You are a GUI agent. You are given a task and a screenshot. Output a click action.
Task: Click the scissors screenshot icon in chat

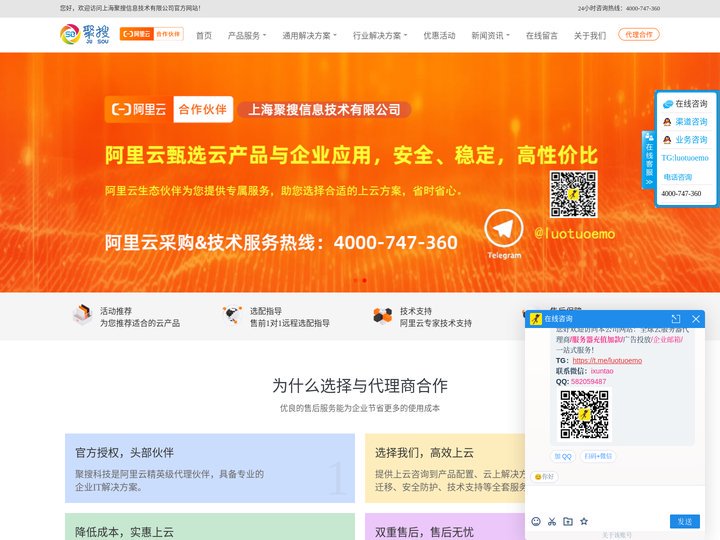click(x=552, y=521)
